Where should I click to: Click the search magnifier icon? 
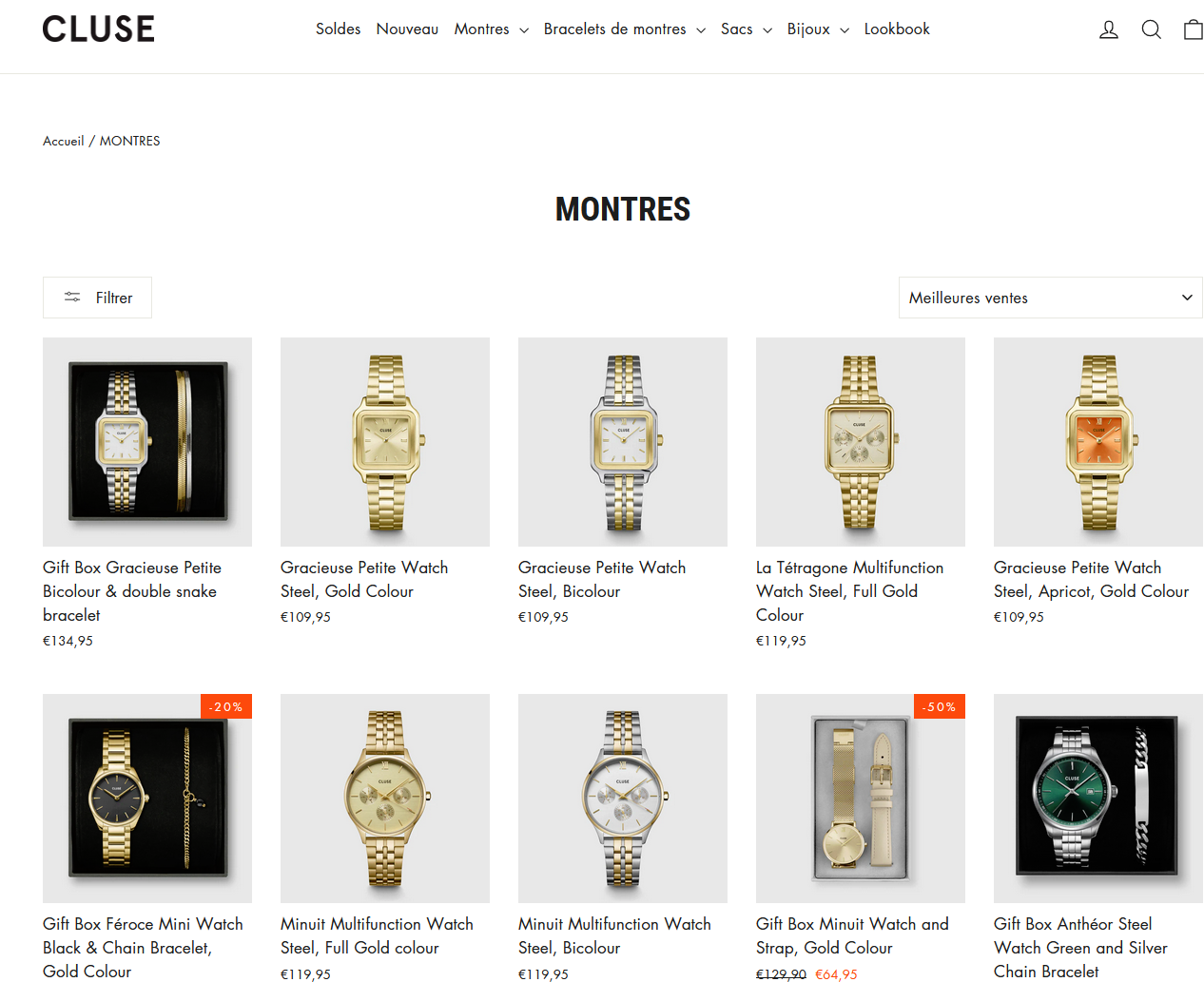1151,29
